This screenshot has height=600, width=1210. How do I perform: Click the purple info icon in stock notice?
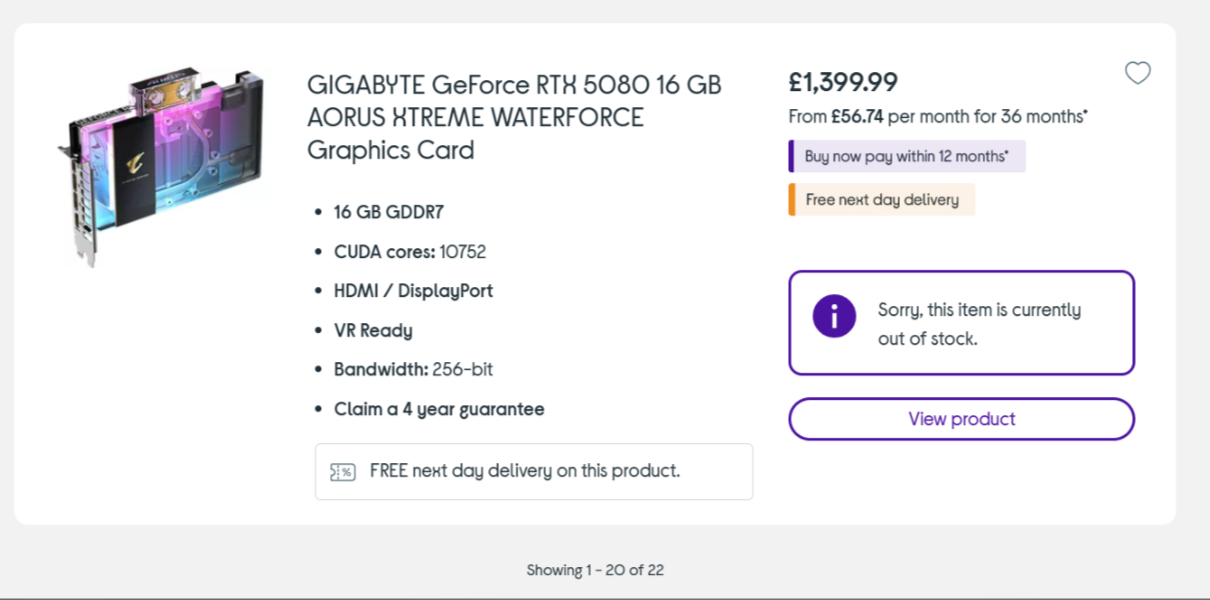[x=834, y=316]
